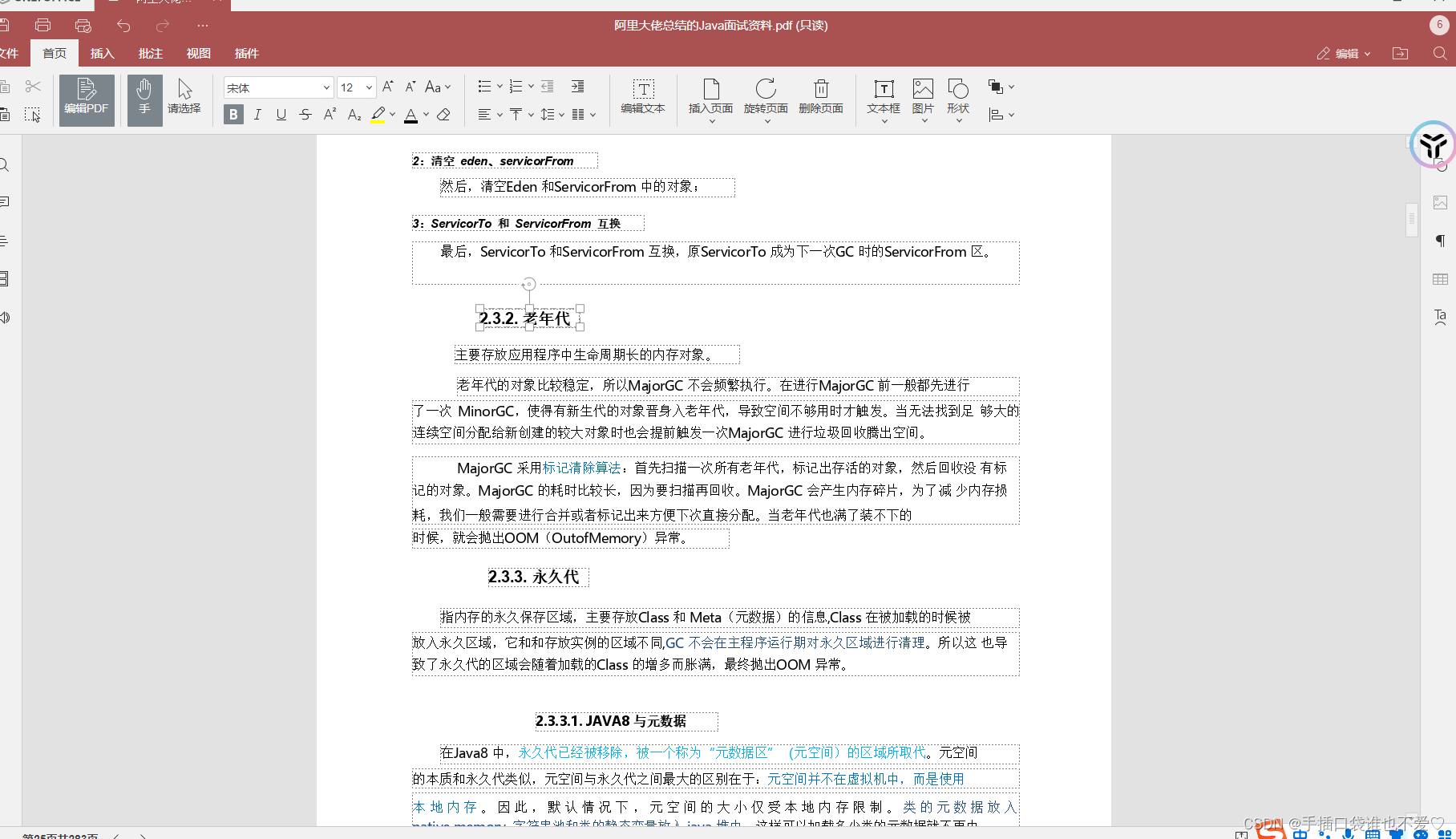Image resolution: width=1456 pixels, height=839 pixels.
Task: Expand the vertical alignment dropdown
Action: pos(531,115)
